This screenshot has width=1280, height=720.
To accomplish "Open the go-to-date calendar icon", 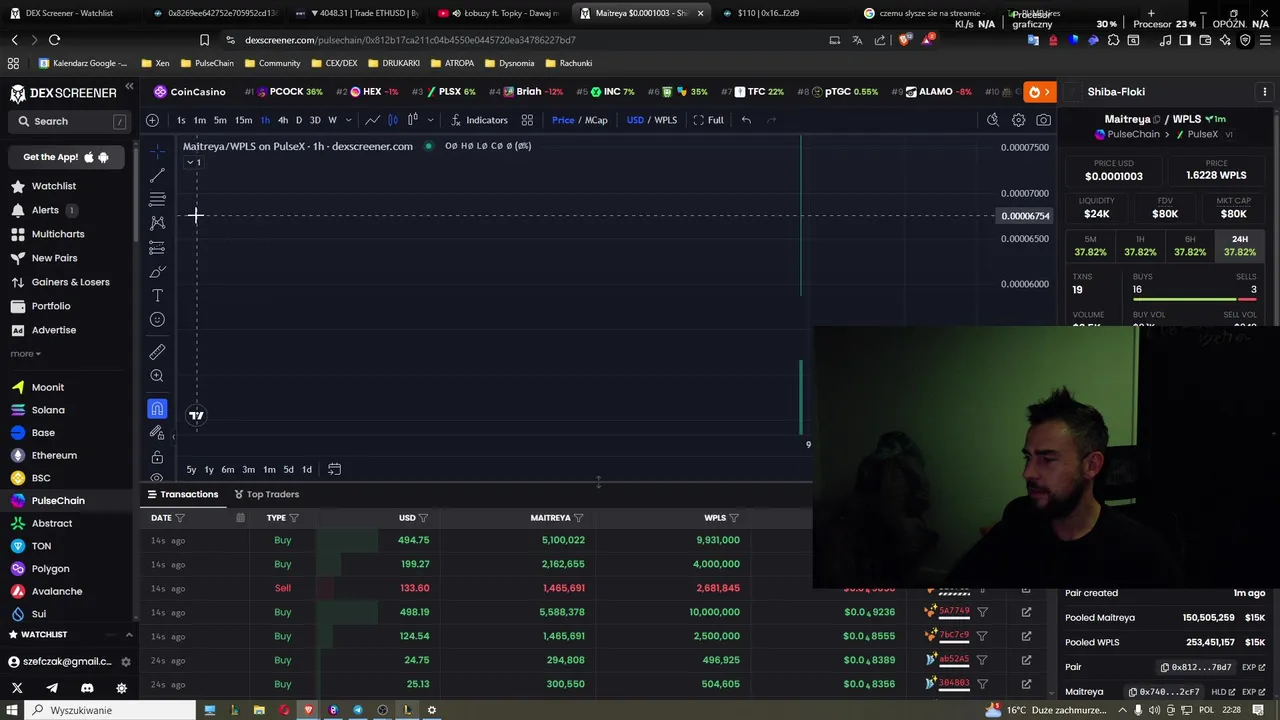I will click(334, 469).
